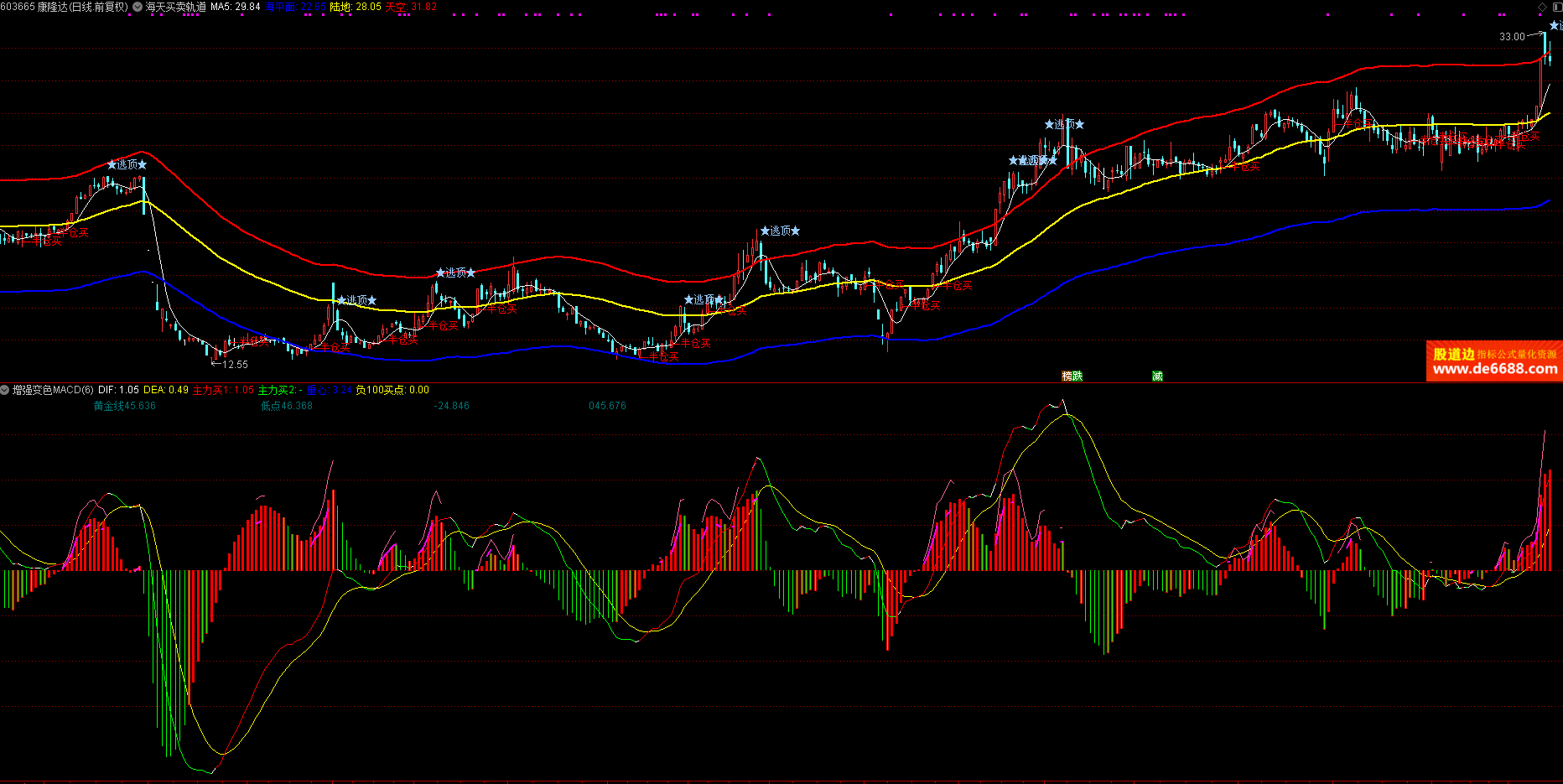
Task: Select the 603665 康隆达 stock title
Action: pyautogui.click(x=65, y=7)
